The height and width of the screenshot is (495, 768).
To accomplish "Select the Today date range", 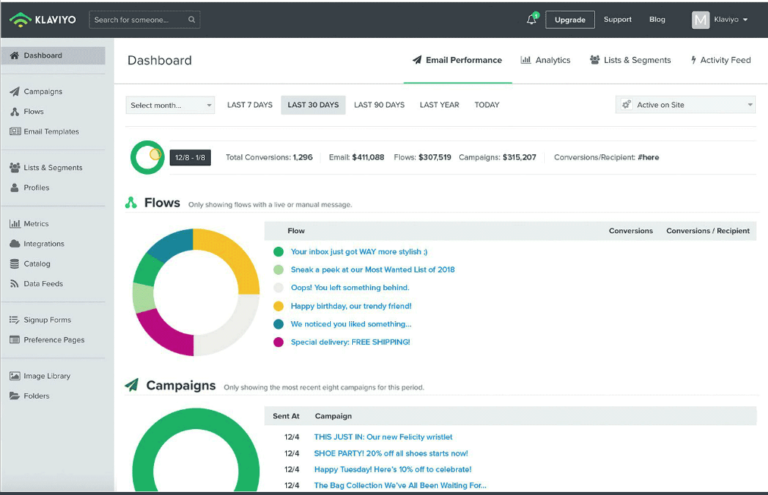I will (x=487, y=105).
